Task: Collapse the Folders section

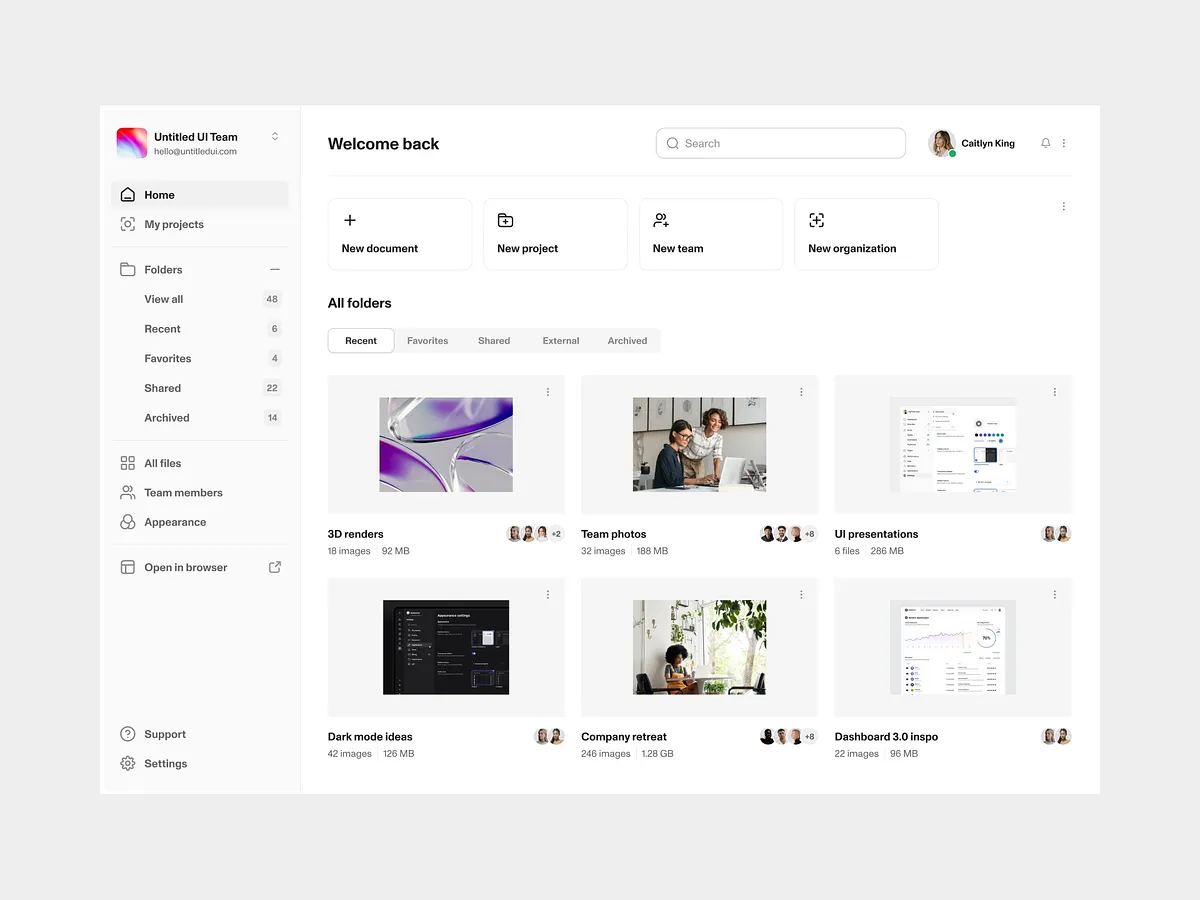Action: pos(273,269)
